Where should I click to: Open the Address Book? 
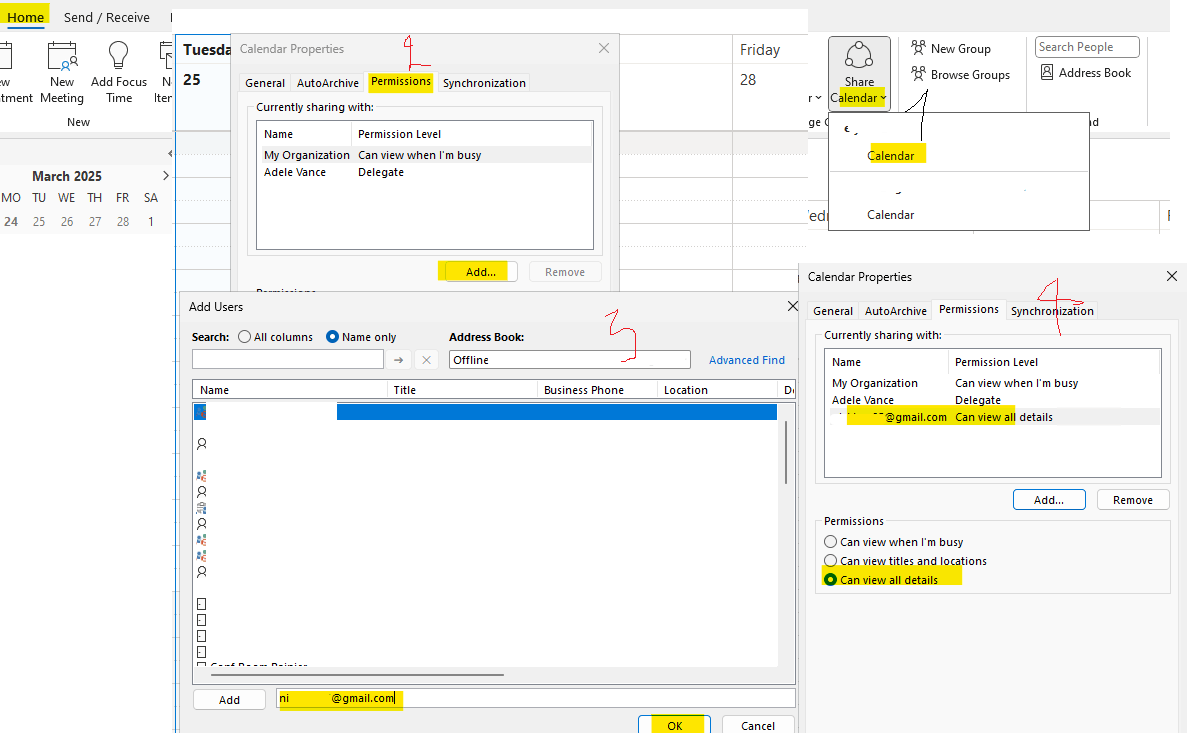point(1086,71)
